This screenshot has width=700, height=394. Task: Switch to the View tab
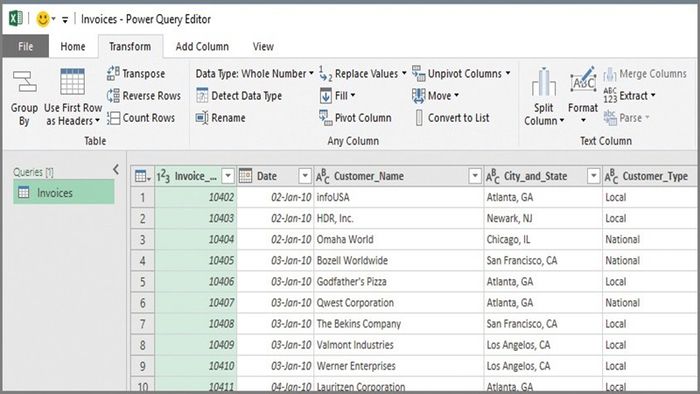point(263,46)
